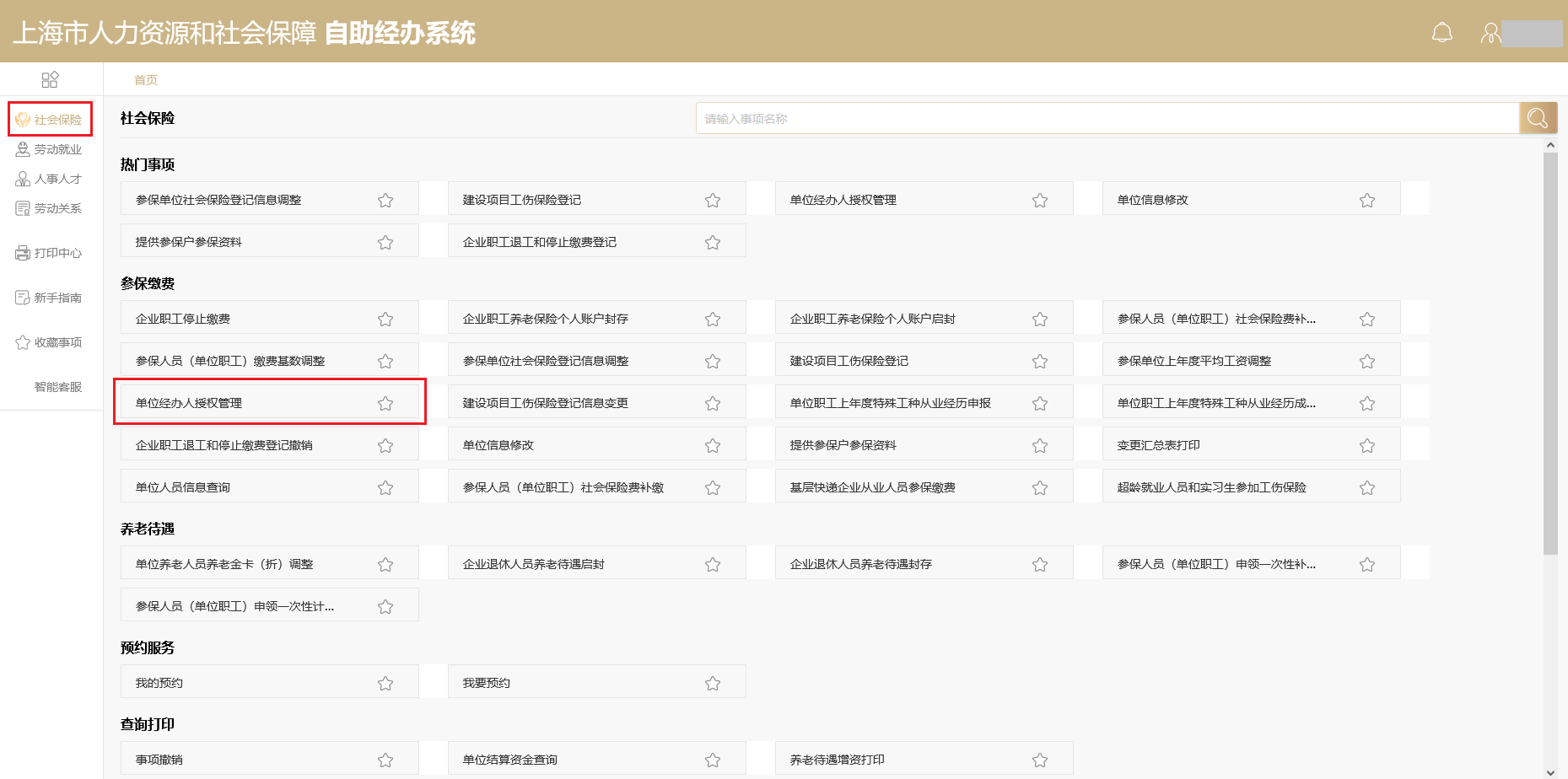Click scrollbar down arrow
The width and height of the screenshot is (1568, 779).
tap(1550, 771)
